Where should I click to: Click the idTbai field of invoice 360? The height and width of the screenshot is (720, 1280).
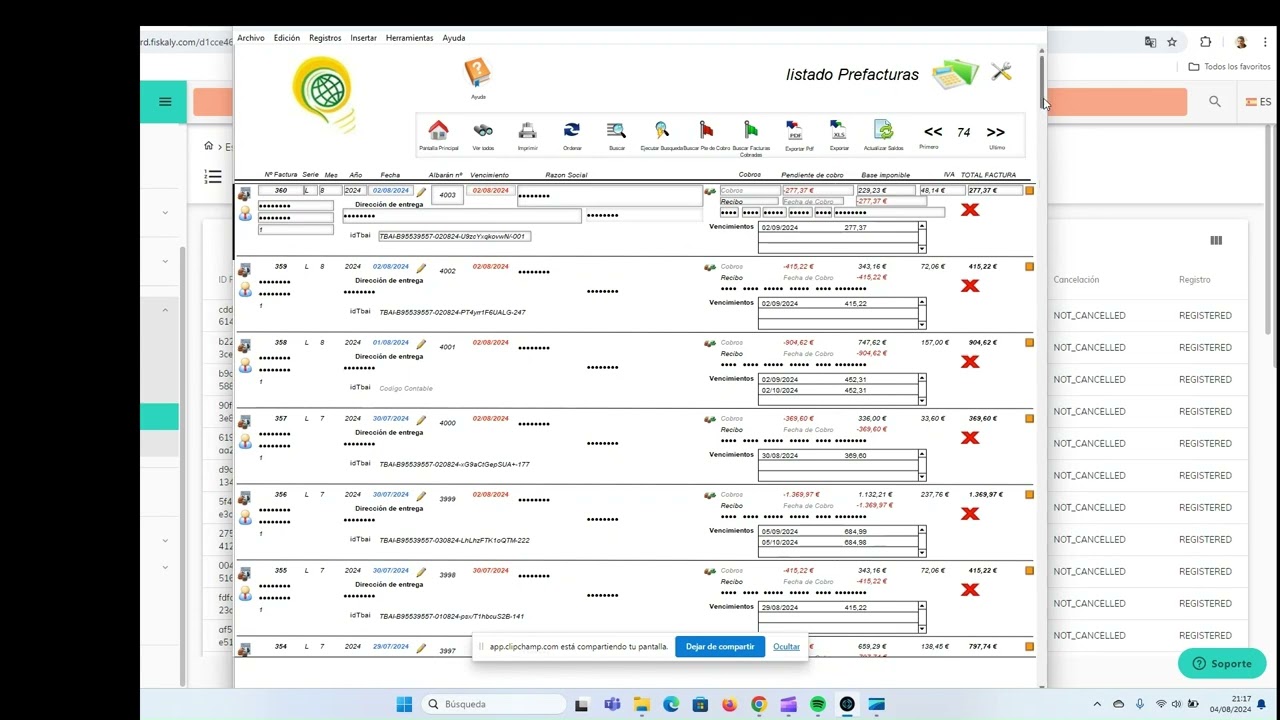(x=454, y=236)
